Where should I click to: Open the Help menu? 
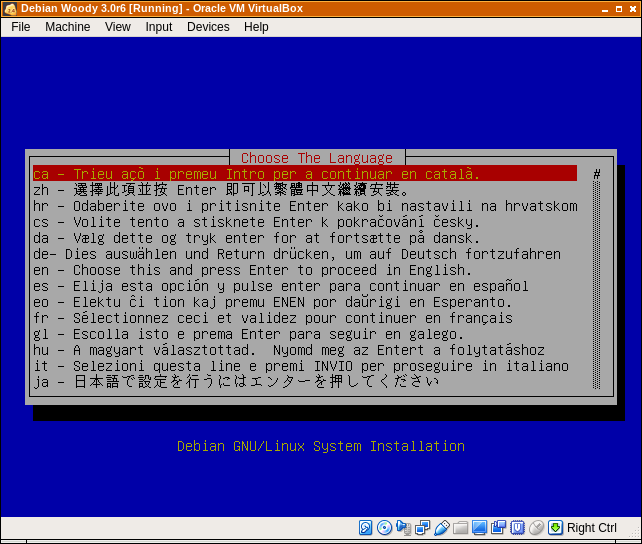point(256,27)
